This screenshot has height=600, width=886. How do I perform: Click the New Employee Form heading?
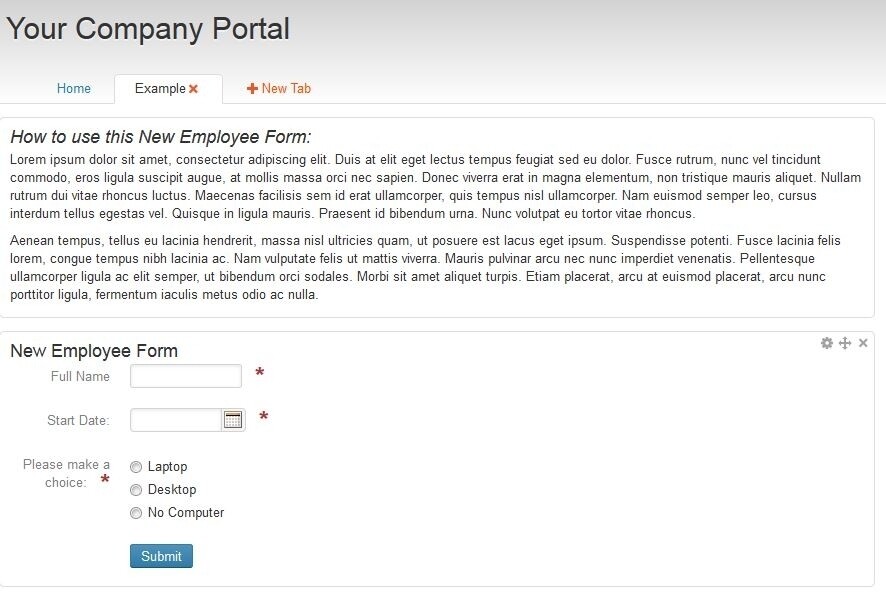(94, 351)
